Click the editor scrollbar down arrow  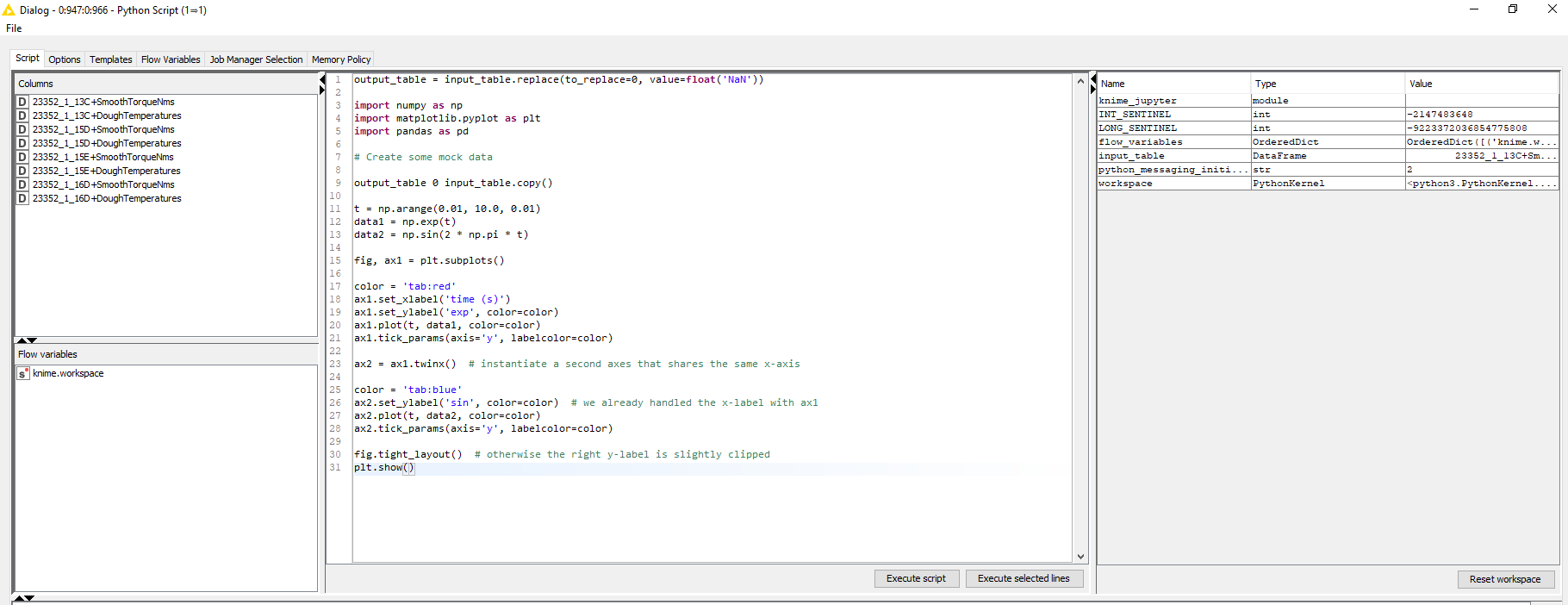1080,557
